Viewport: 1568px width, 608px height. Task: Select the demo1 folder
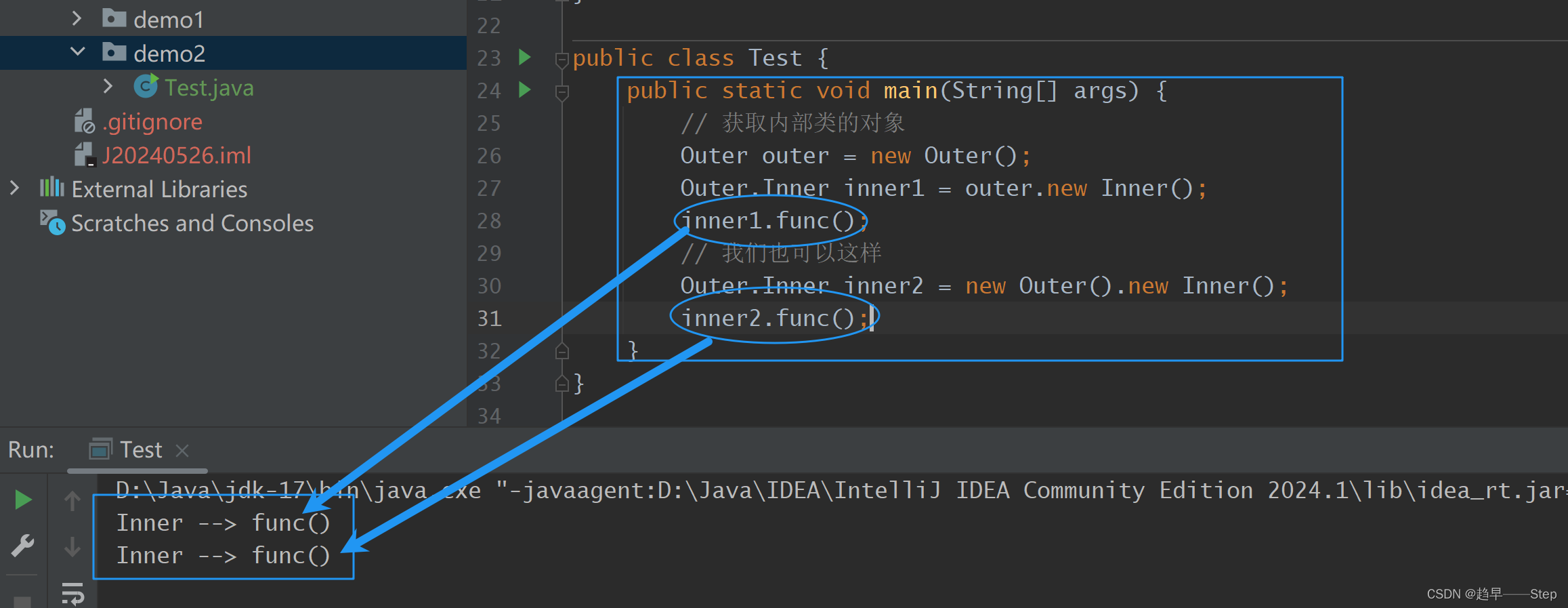169,20
